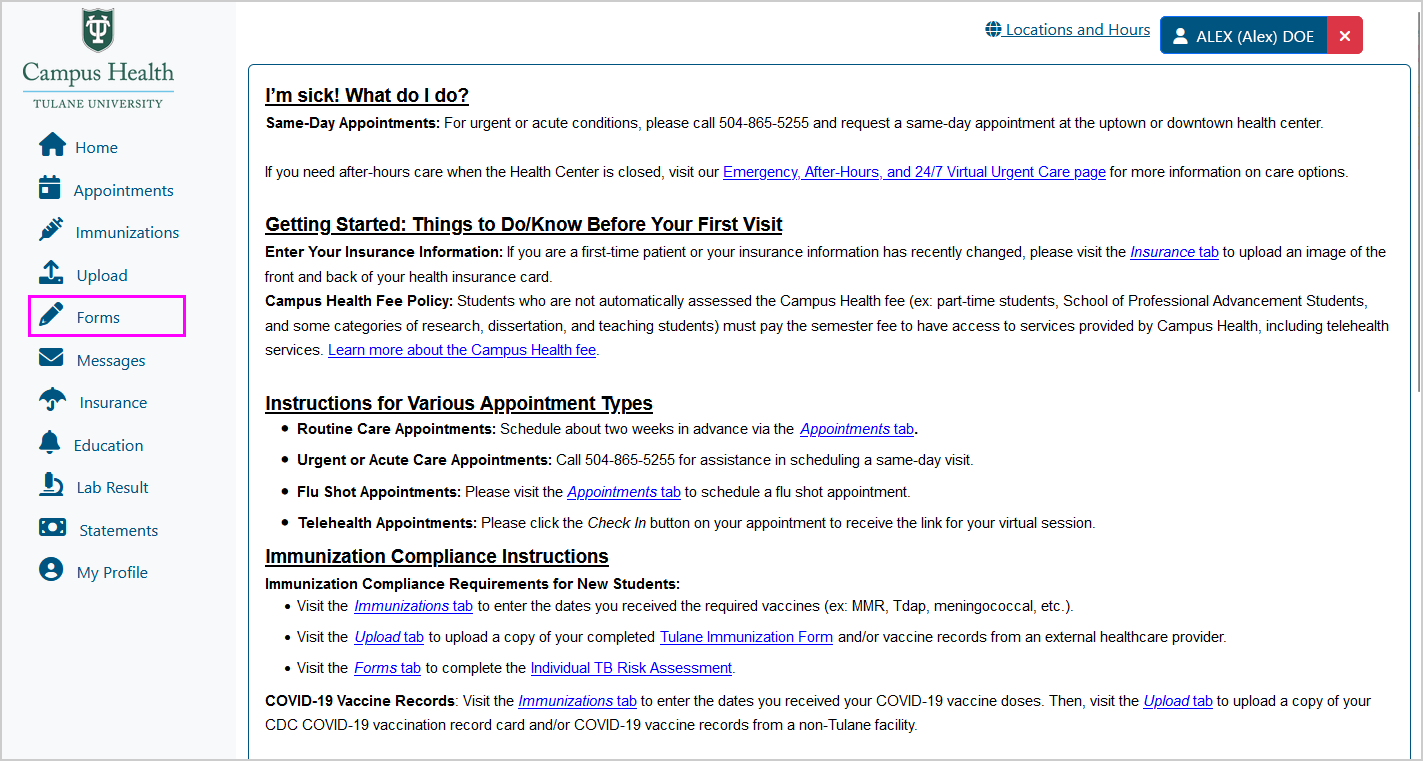Image resolution: width=1423 pixels, height=761 pixels.
Task: Click the Insurance umbrella icon
Action: pos(53,401)
